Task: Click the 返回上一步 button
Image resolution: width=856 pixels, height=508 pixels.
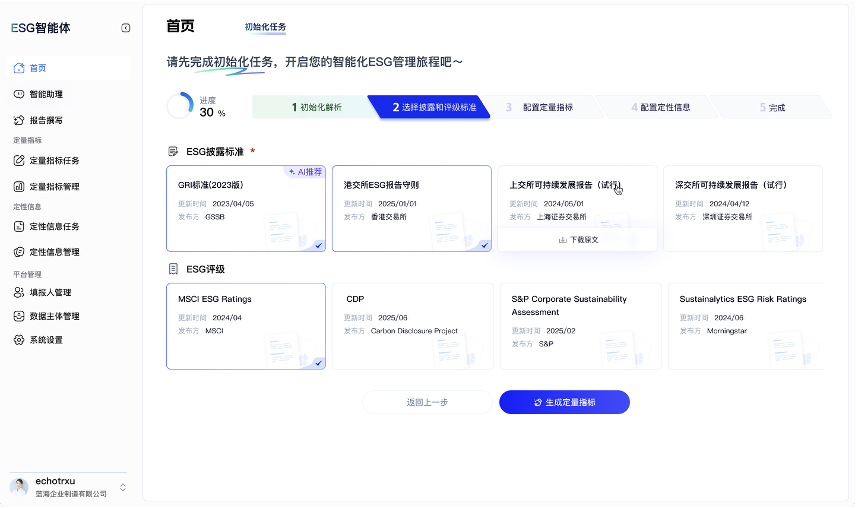Action: pos(427,402)
